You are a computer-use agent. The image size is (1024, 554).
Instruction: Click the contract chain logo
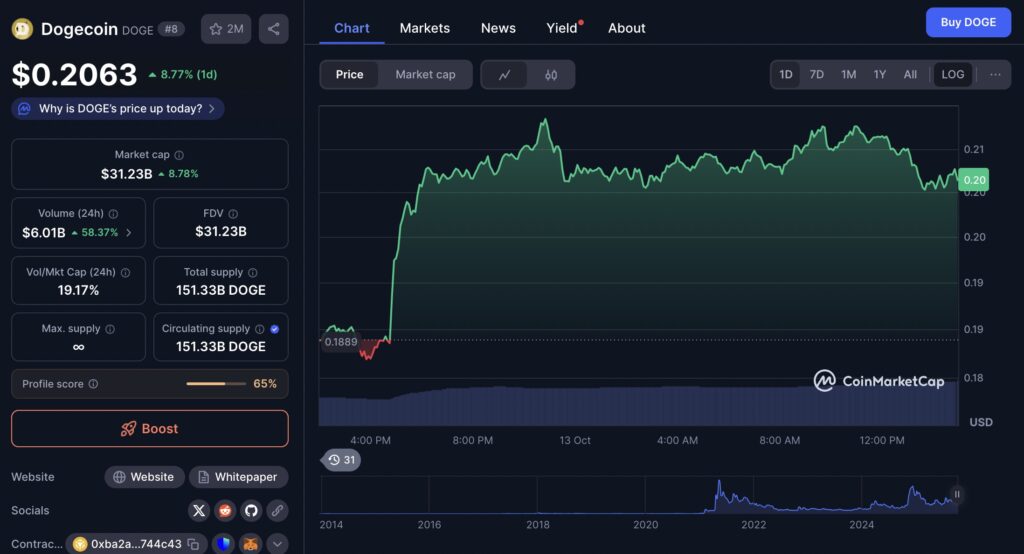[x=80, y=544]
